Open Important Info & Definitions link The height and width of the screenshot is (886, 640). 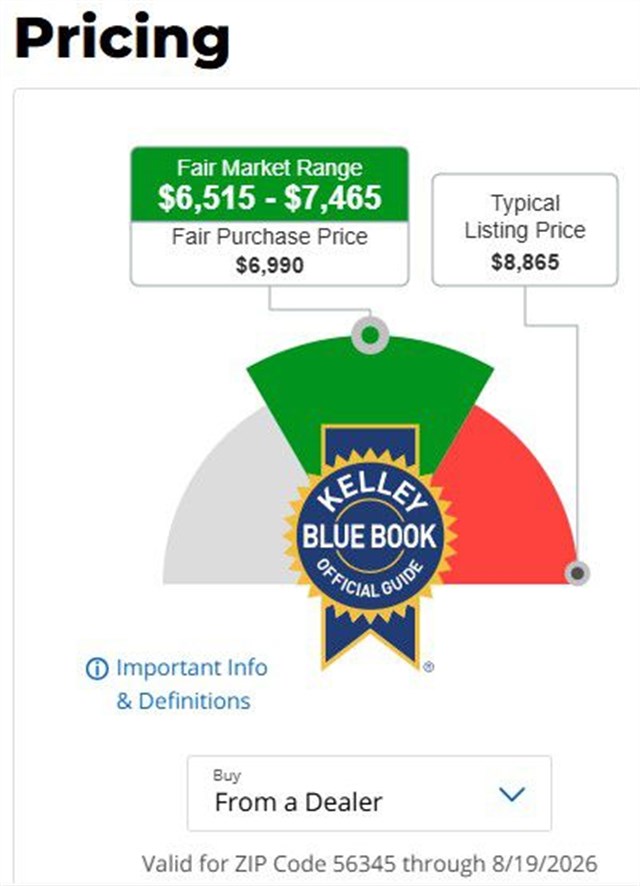[177, 684]
